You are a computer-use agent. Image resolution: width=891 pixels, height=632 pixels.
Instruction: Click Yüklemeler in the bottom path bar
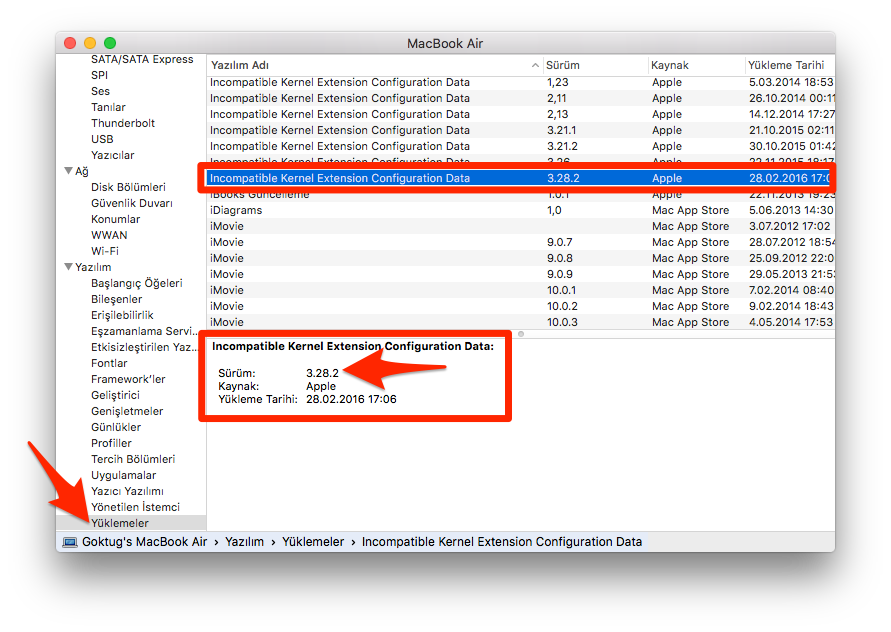click(x=313, y=542)
